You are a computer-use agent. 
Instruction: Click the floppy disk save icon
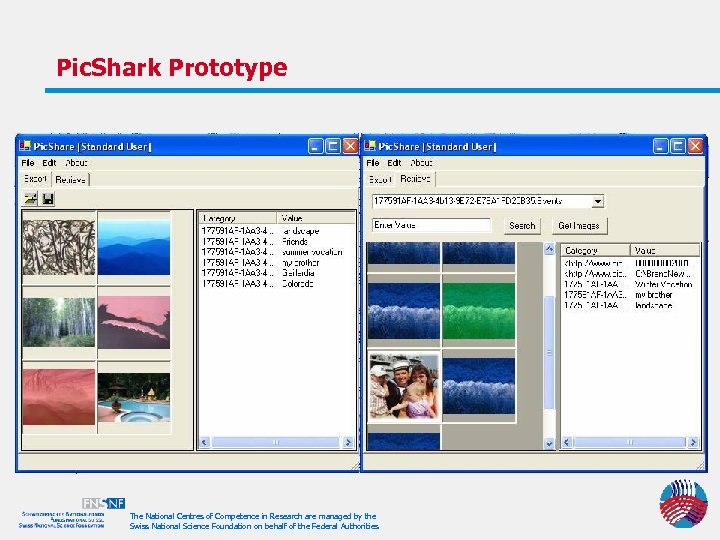[x=48, y=199]
